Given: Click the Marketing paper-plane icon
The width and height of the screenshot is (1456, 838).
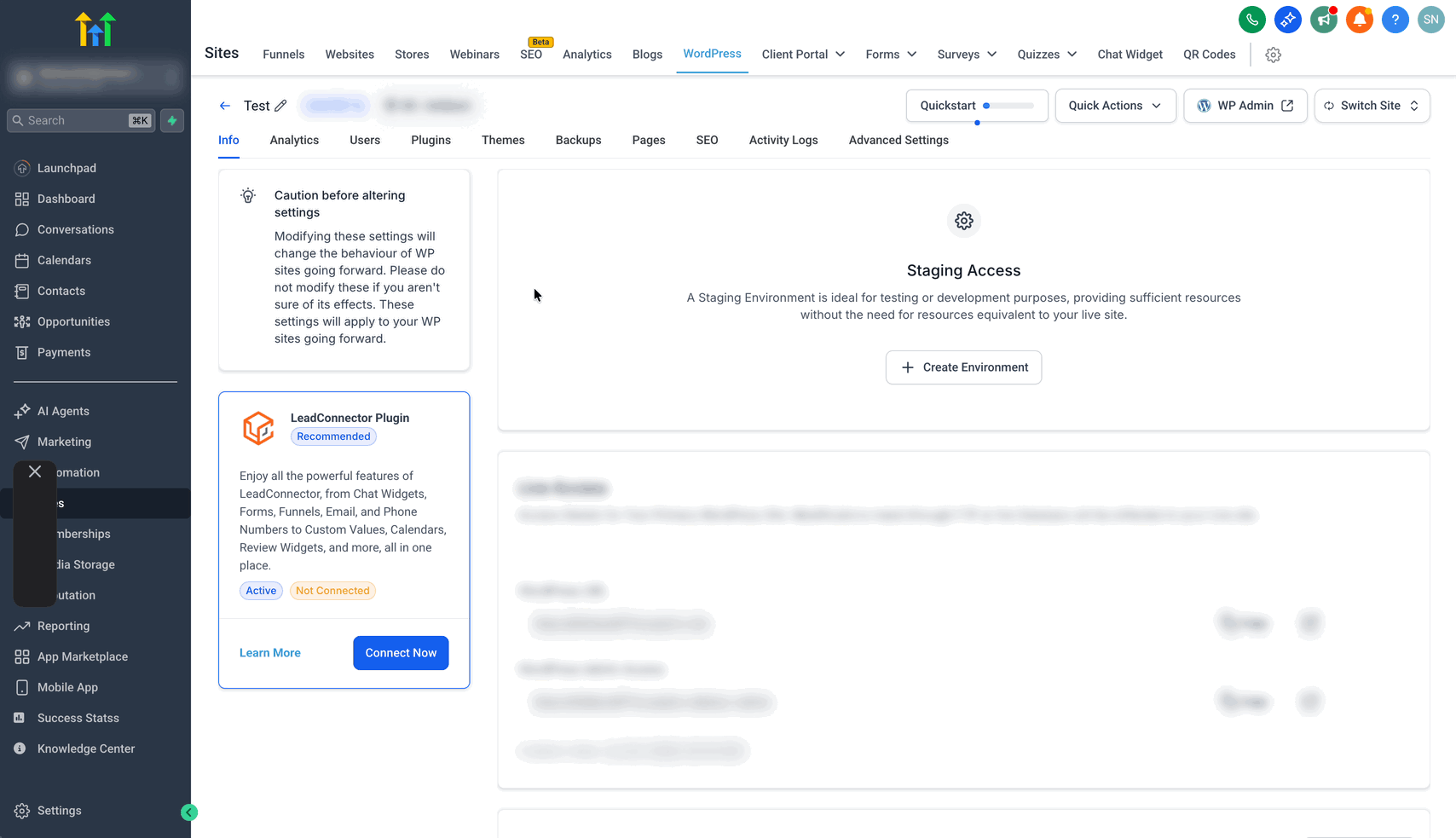Looking at the screenshot, I should (x=22, y=442).
